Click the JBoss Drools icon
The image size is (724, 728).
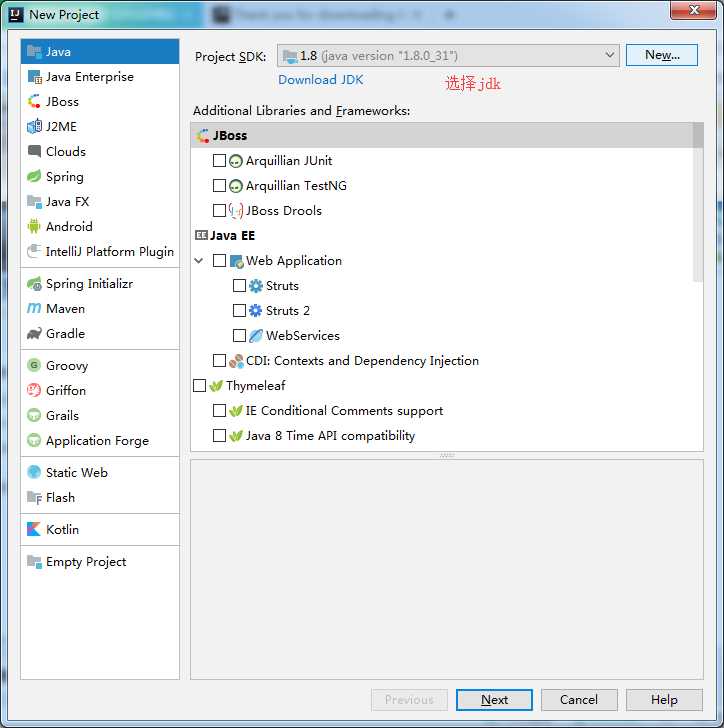(x=236, y=211)
